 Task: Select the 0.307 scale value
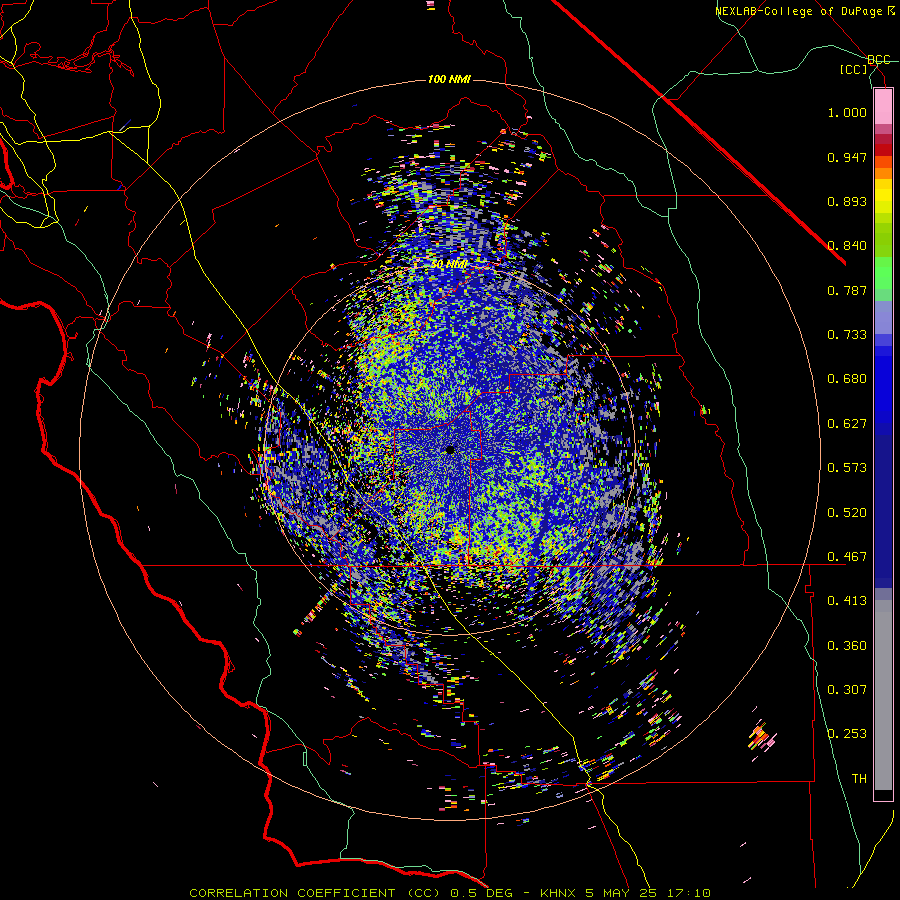click(x=847, y=689)
